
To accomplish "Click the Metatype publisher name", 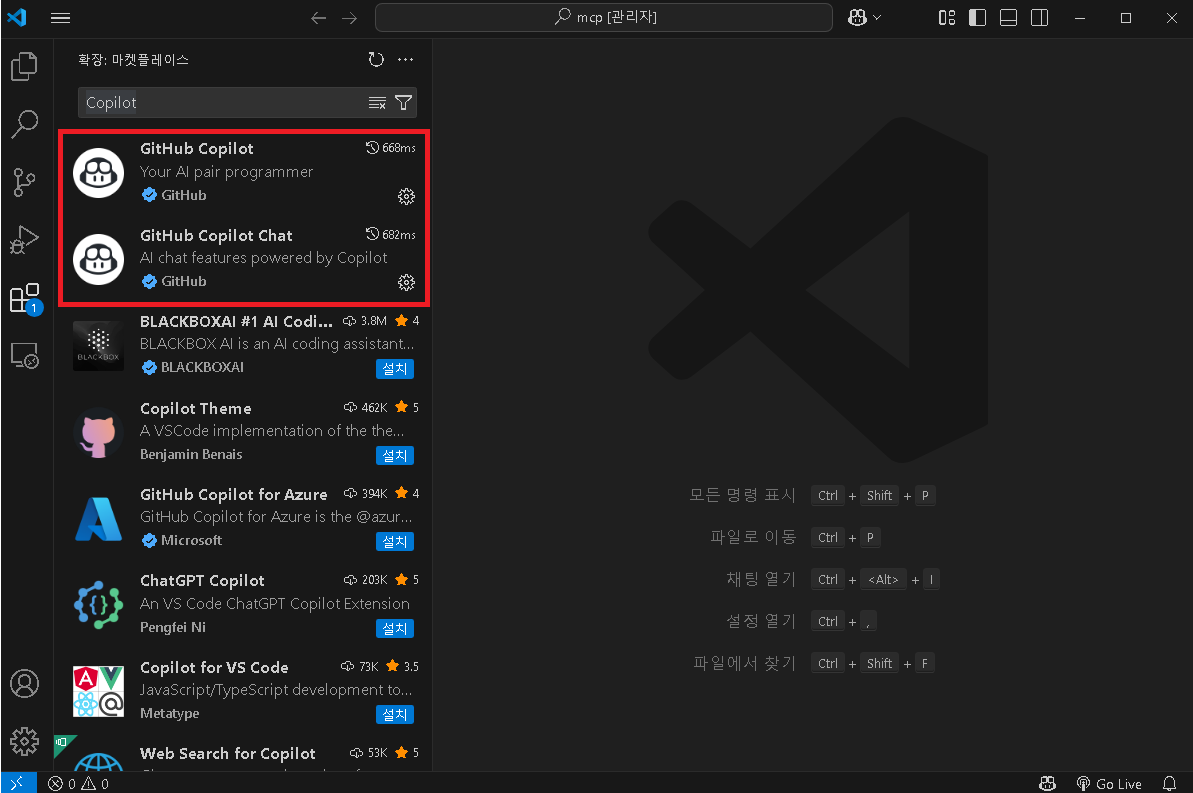I will click(170, 713).
